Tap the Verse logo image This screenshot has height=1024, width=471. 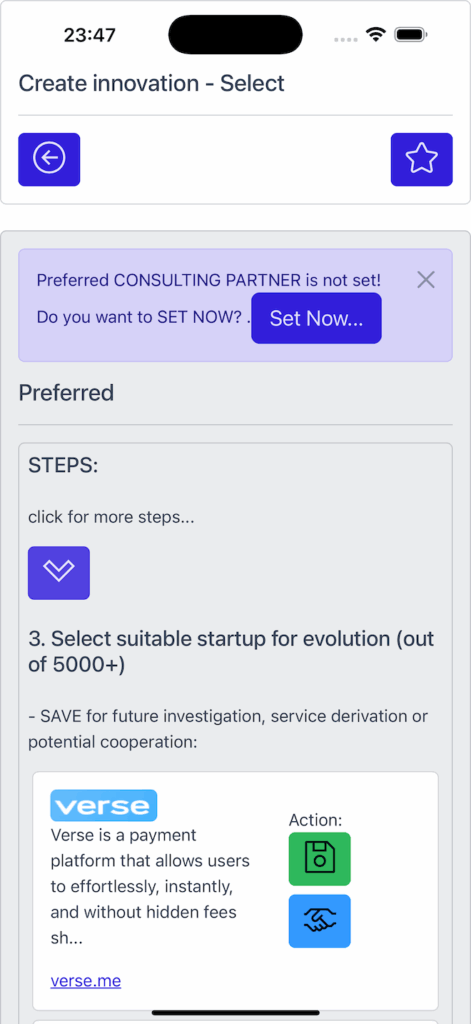(104, 805)
